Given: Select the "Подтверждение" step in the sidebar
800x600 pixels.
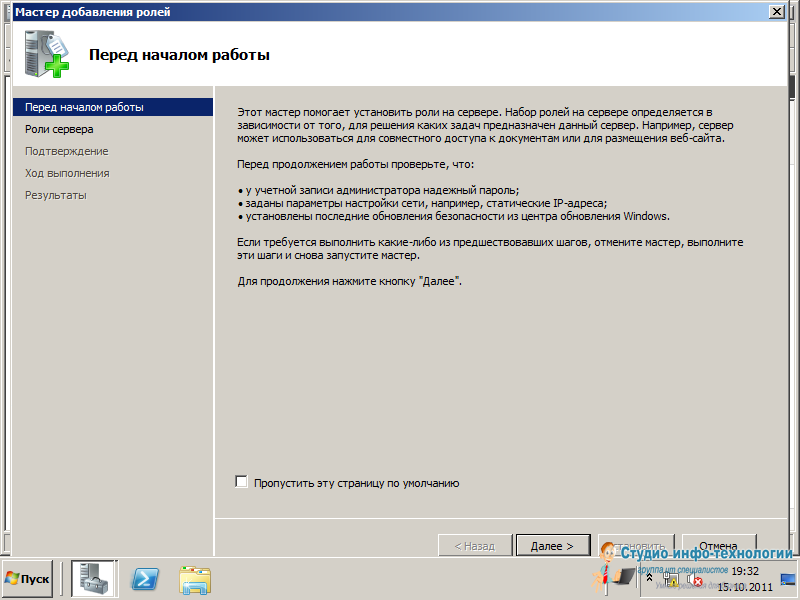Looking at the screenshot, I should 66,151.
